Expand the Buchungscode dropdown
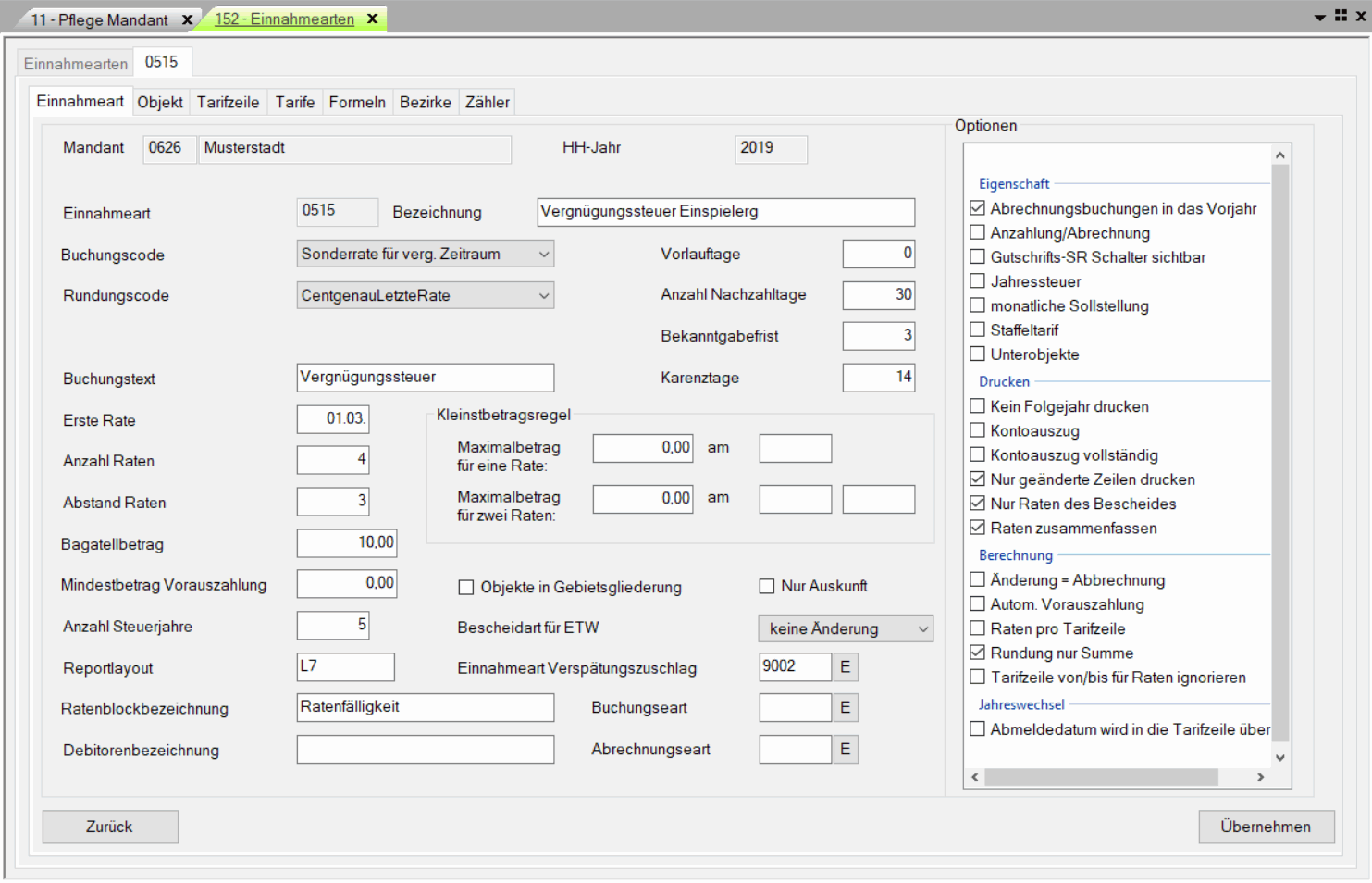This screenshot has width=1372, height=883. point(544,254)
